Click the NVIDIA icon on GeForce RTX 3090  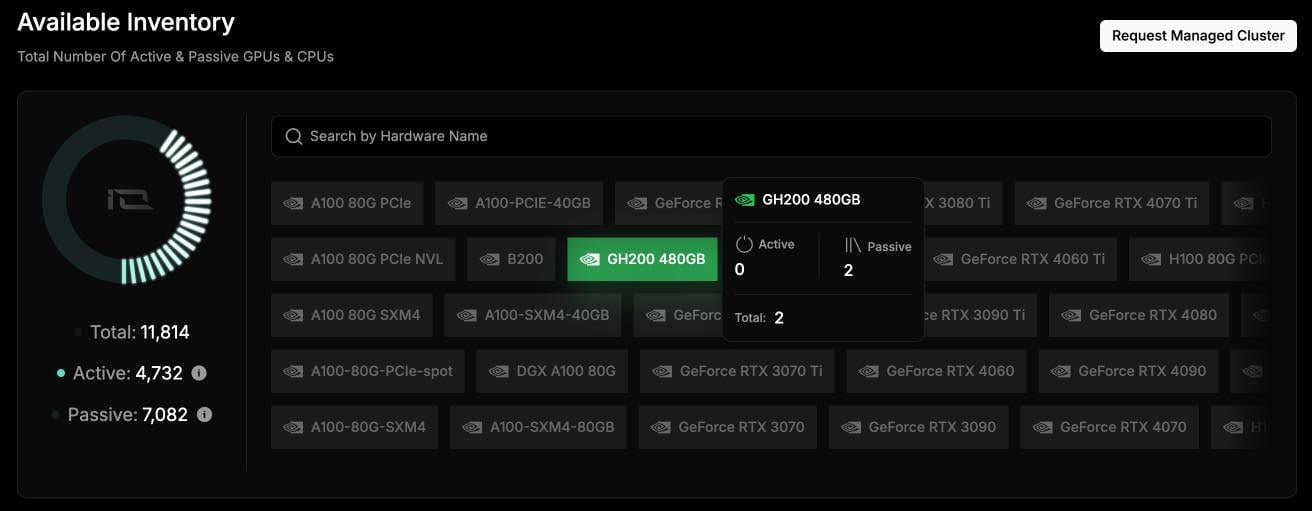(x=850, y=427)
